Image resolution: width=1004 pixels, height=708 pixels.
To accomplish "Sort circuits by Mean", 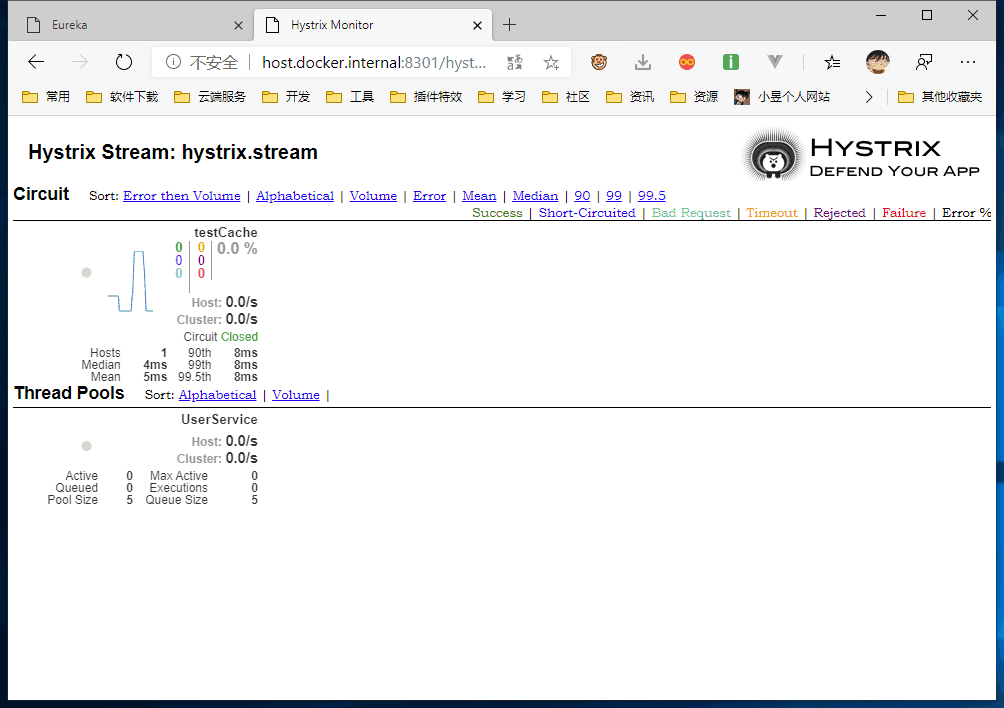I will (x=479, y=196).
